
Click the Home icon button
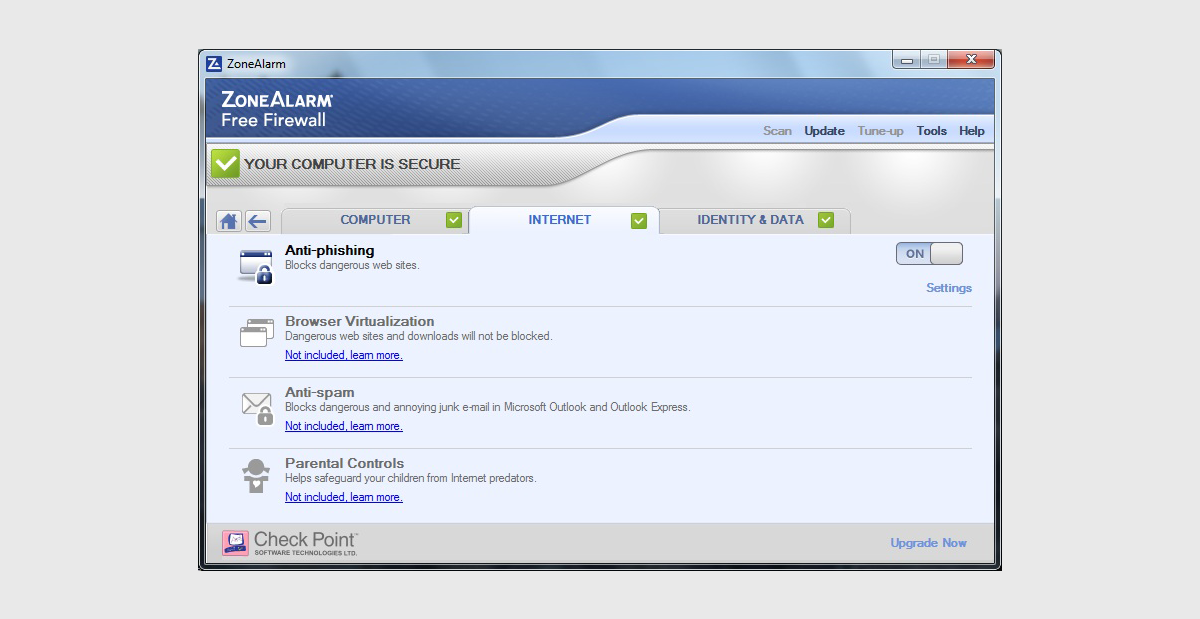(x=229, y=221)
